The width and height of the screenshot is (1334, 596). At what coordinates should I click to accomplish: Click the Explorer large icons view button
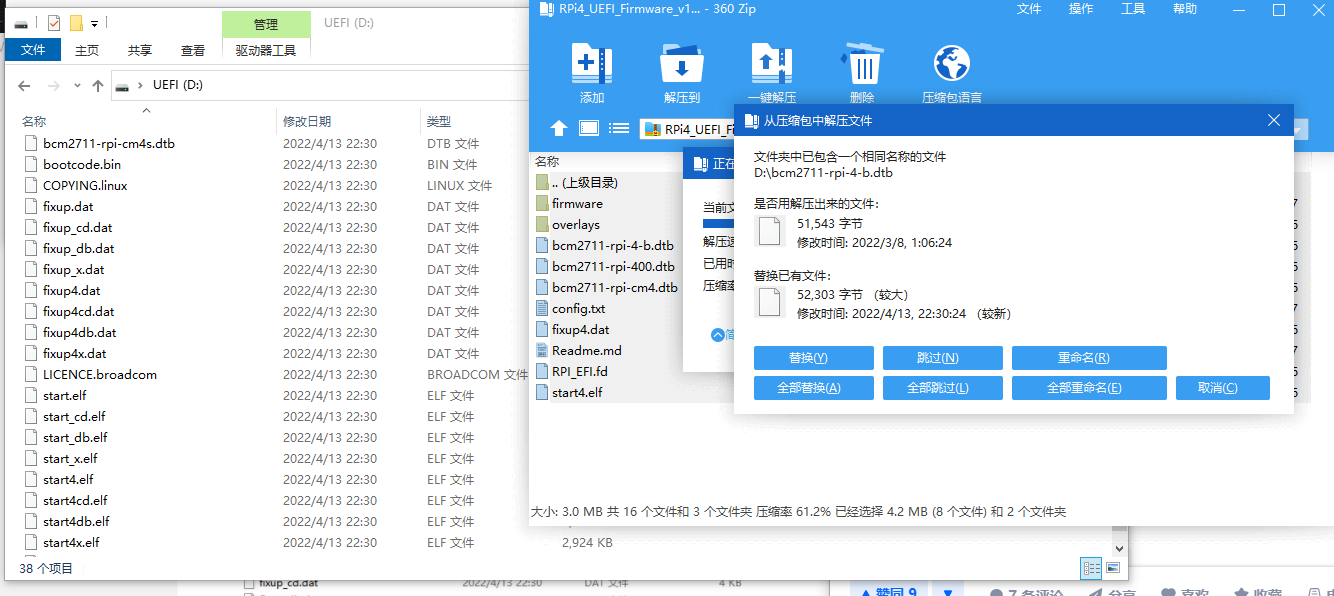point(1113,568)
